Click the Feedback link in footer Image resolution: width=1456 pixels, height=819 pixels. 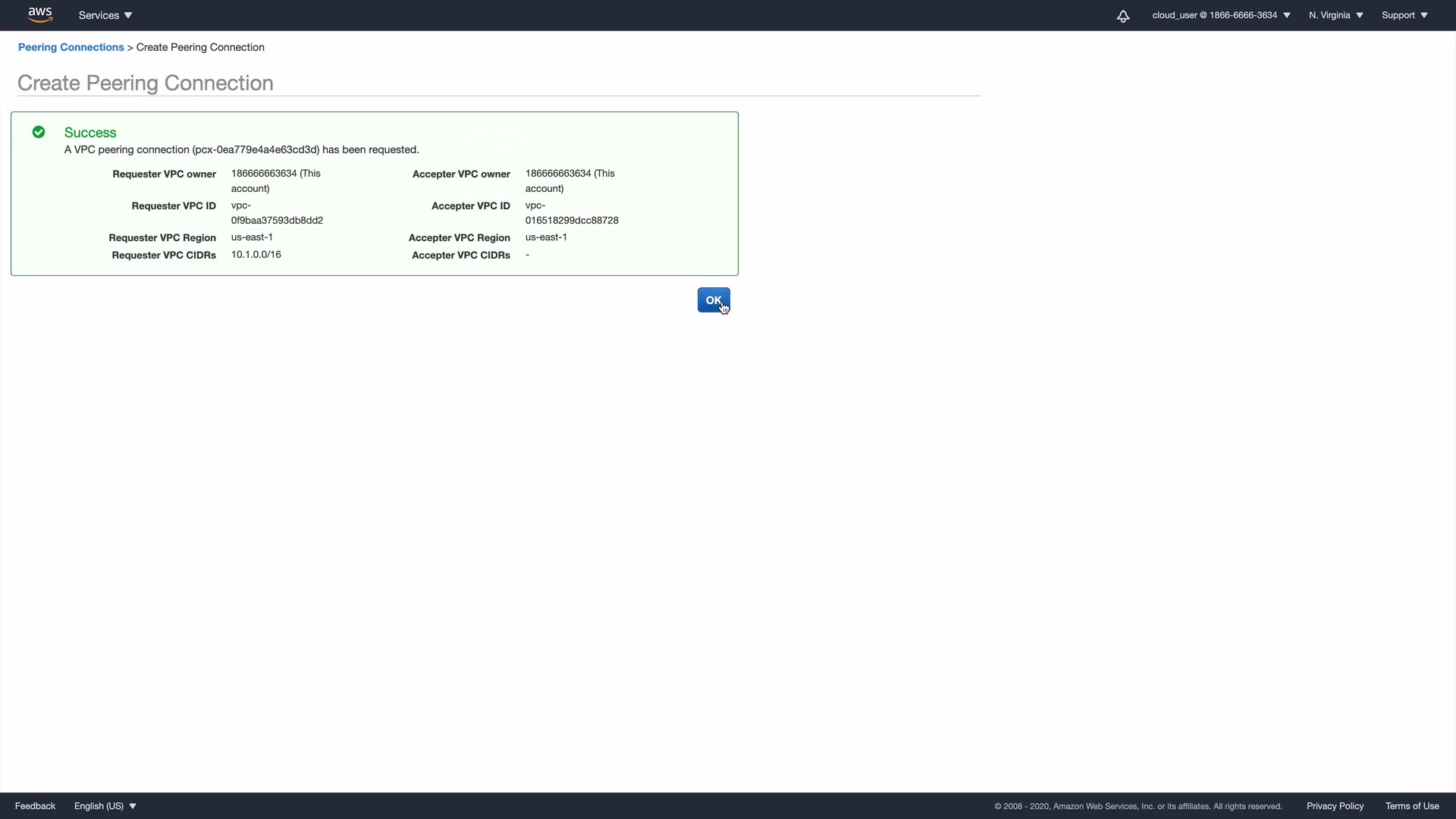point(35,806)
